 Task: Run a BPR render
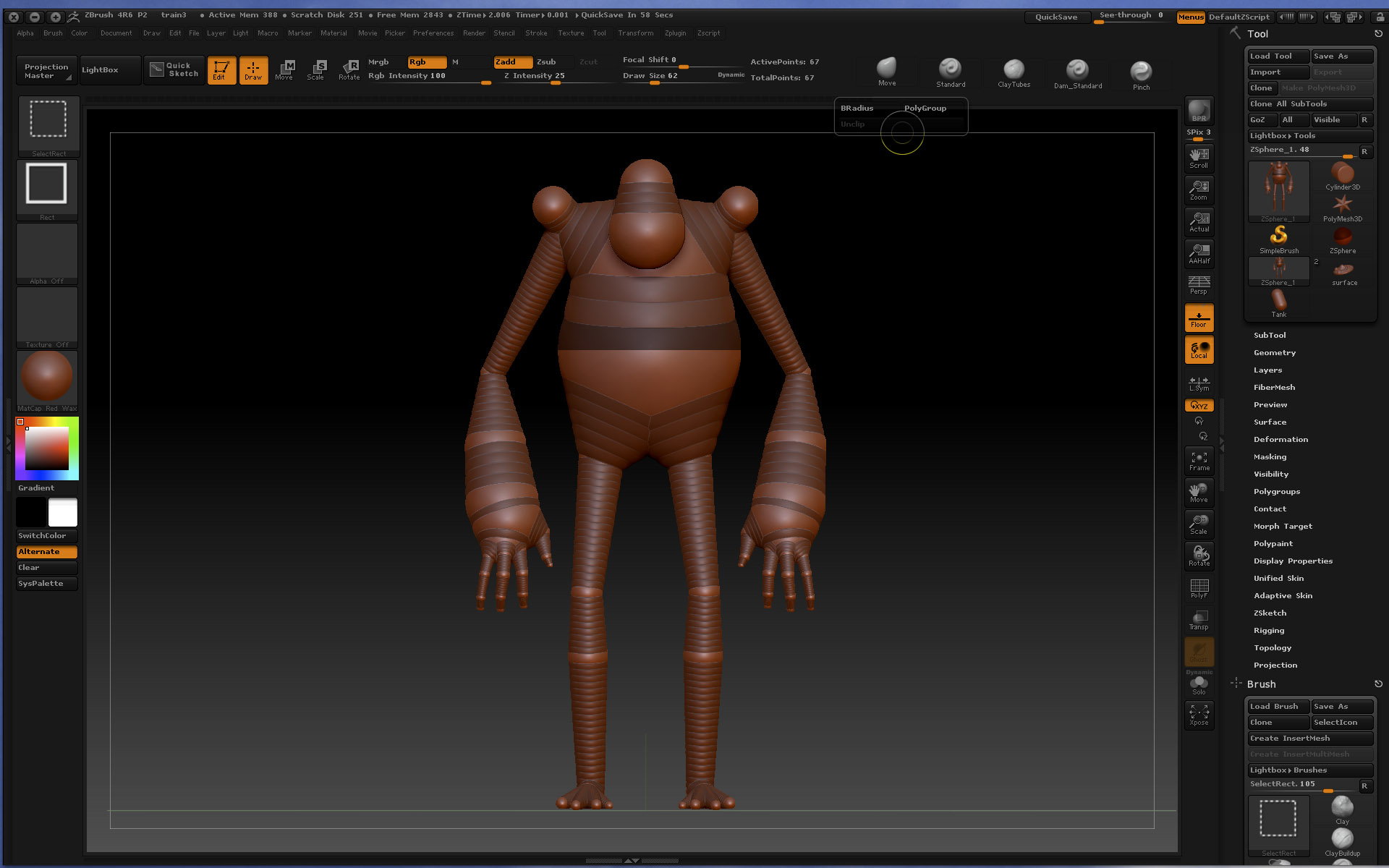coord(1199,110)
